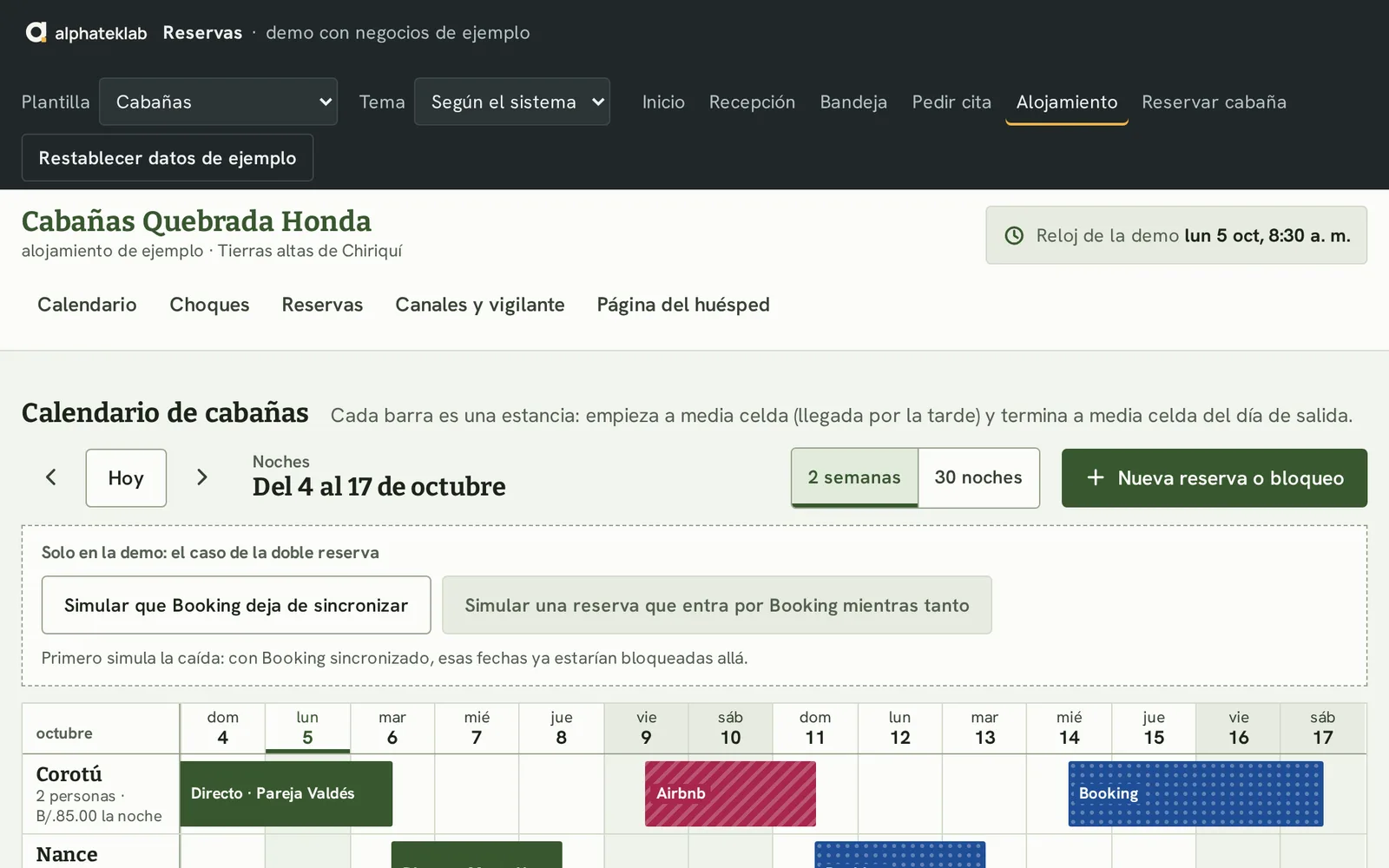Select Pedir cita in the navigation
This screenshot has height=868, width=1389.
(x=951, y=102)
